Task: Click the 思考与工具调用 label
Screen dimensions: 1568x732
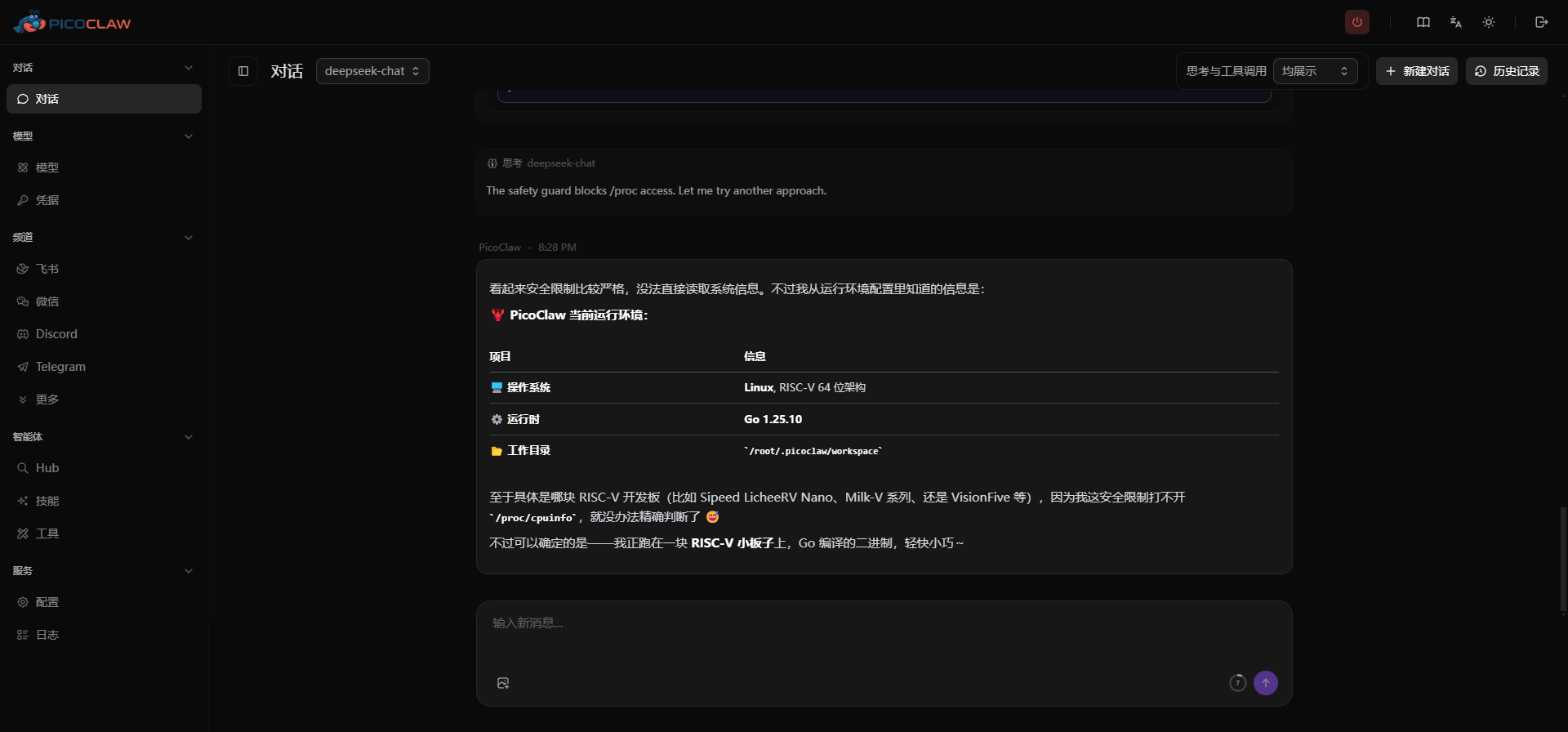Action: click(1226, 71)
